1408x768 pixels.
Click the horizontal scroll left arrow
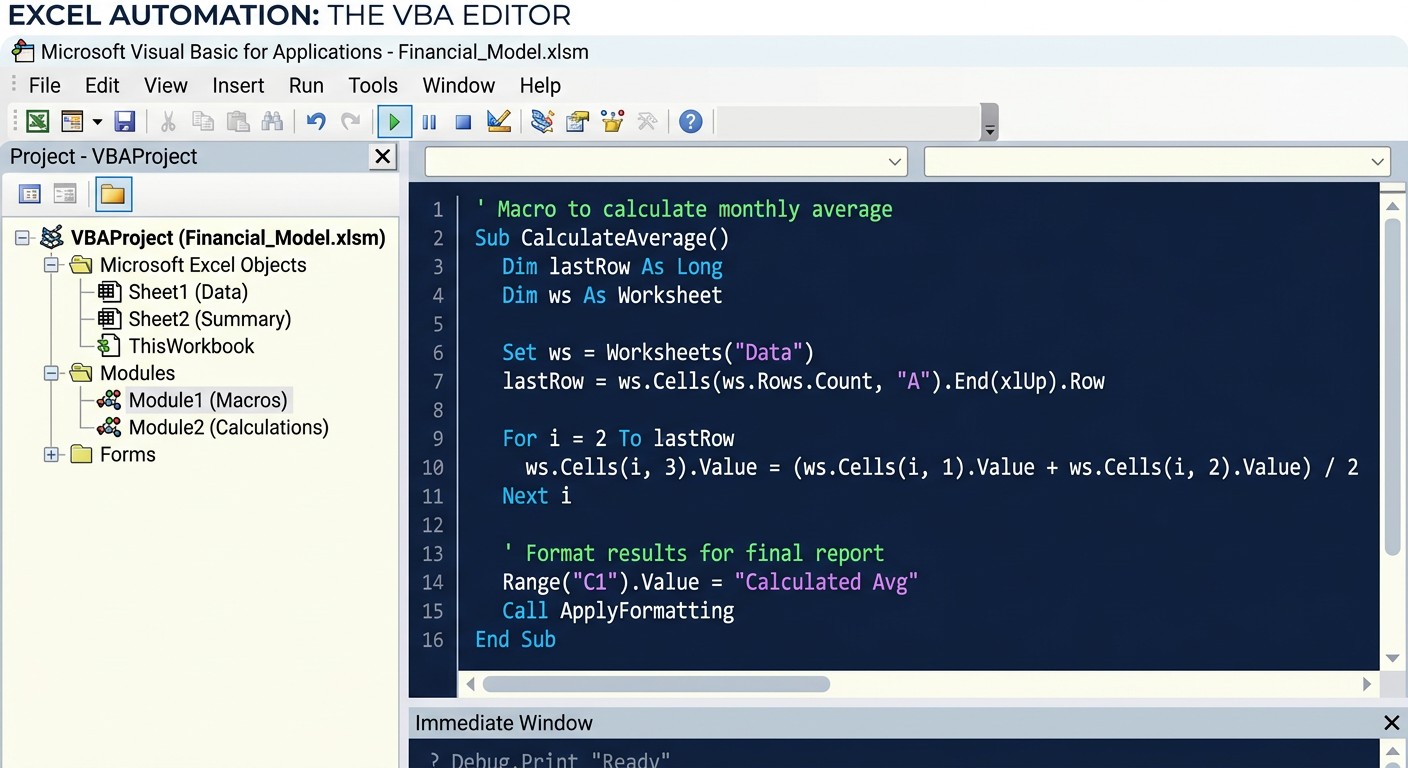tap(470, 684)
